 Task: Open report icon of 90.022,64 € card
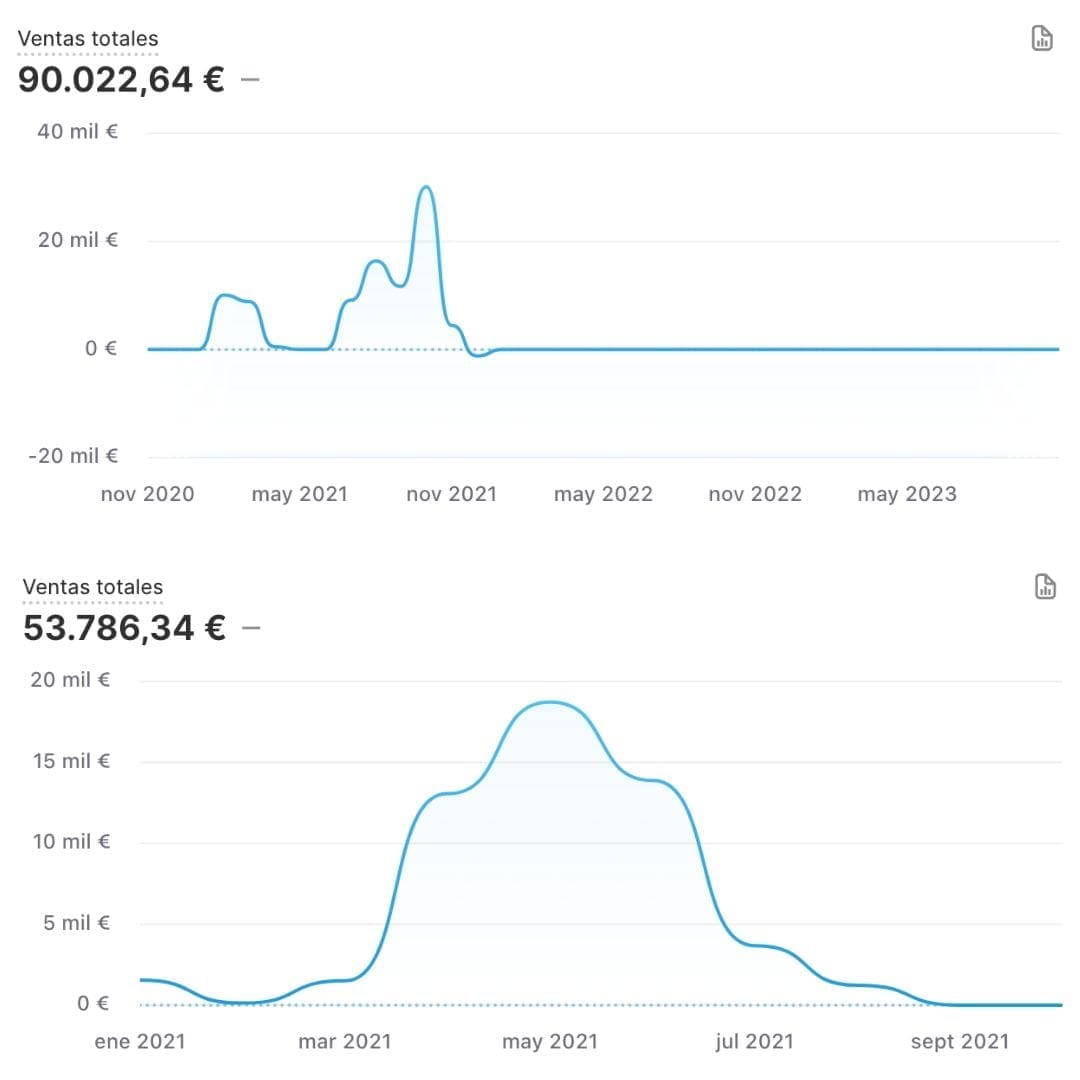point(1042,39)
